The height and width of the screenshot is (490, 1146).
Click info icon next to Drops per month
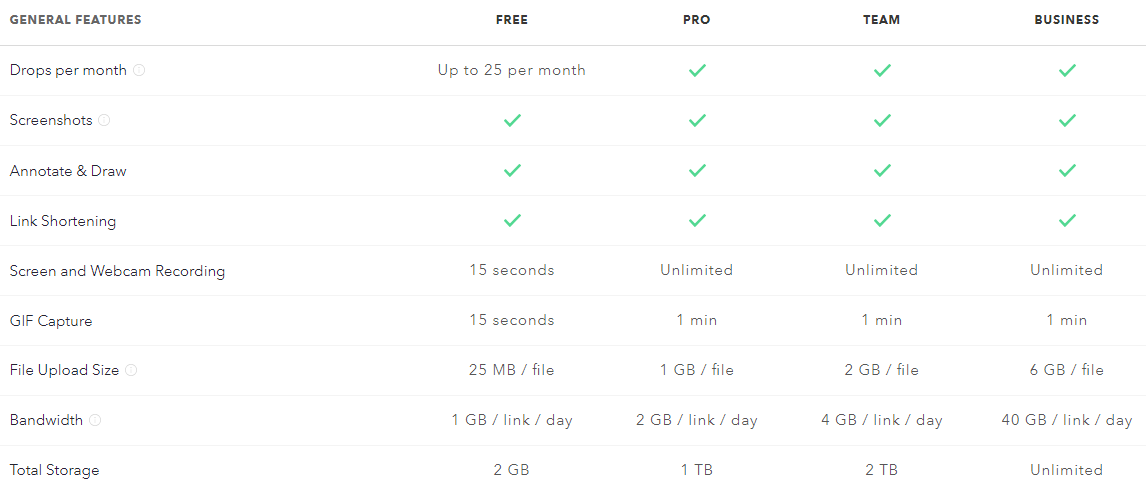(x=139, y=71)
